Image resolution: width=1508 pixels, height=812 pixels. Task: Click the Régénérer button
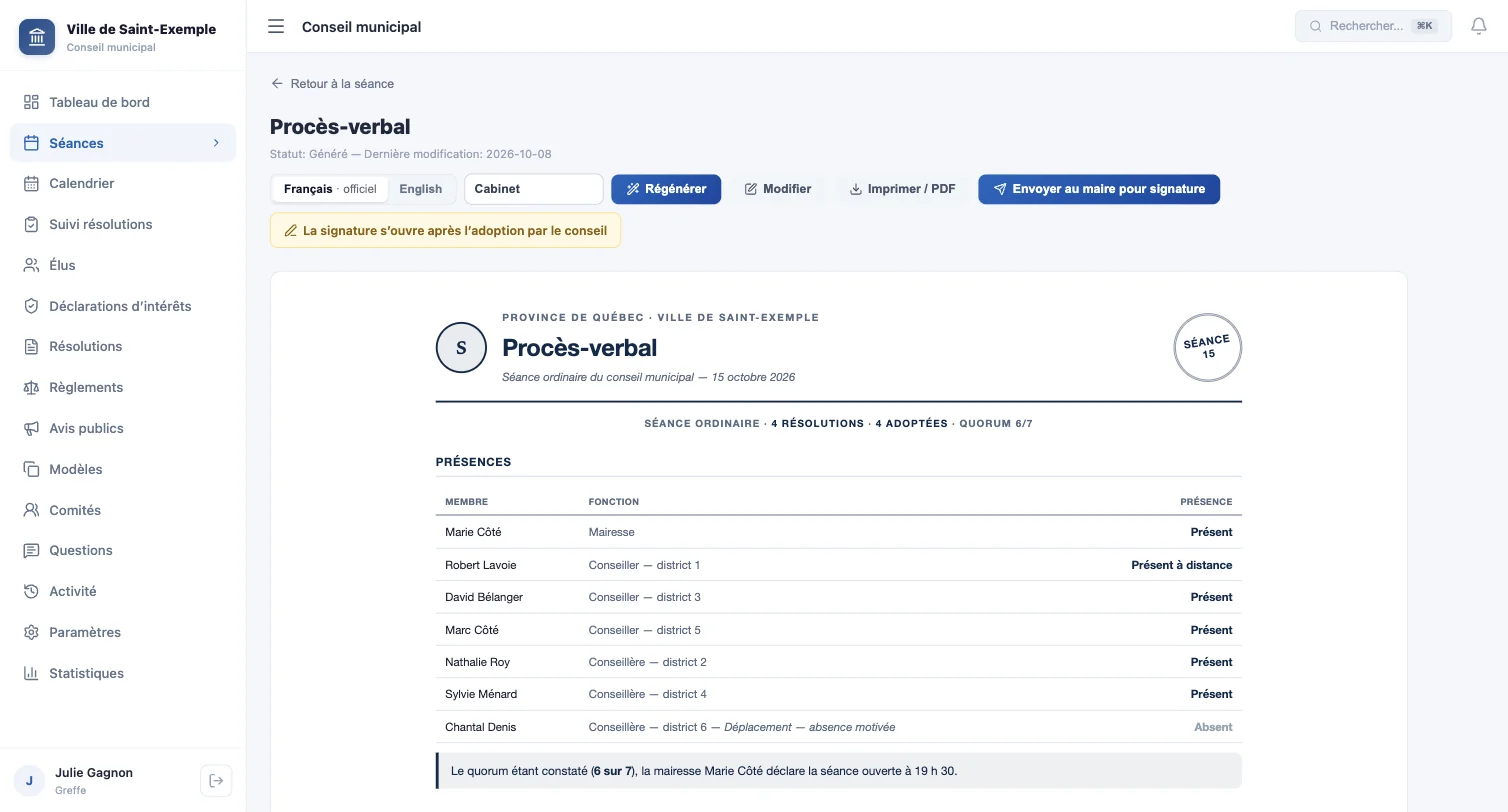666,189
